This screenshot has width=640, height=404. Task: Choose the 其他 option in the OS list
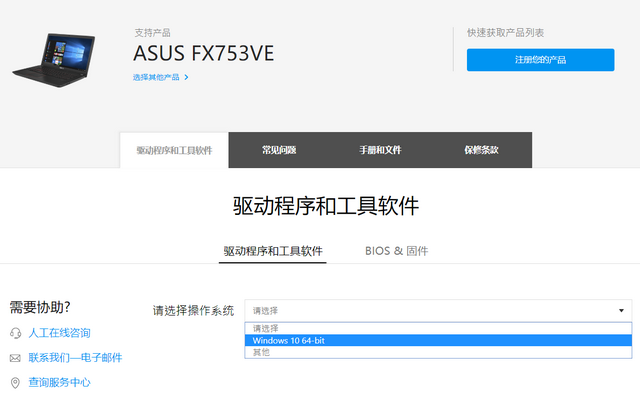coord(260,352)
